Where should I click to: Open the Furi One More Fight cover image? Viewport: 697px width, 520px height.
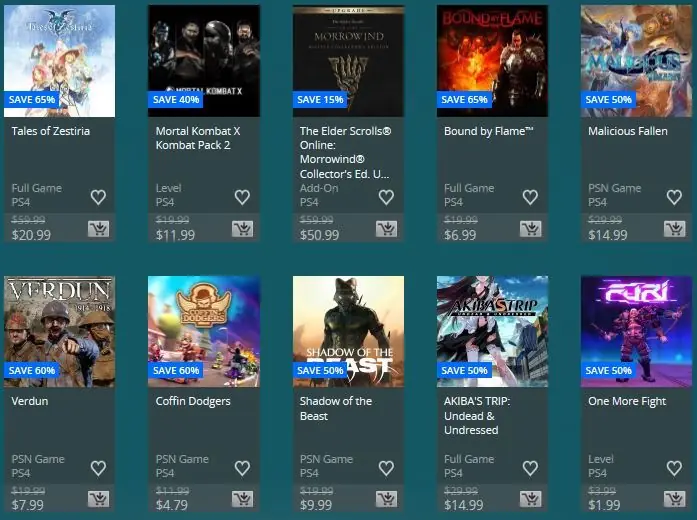coord(636,332)
